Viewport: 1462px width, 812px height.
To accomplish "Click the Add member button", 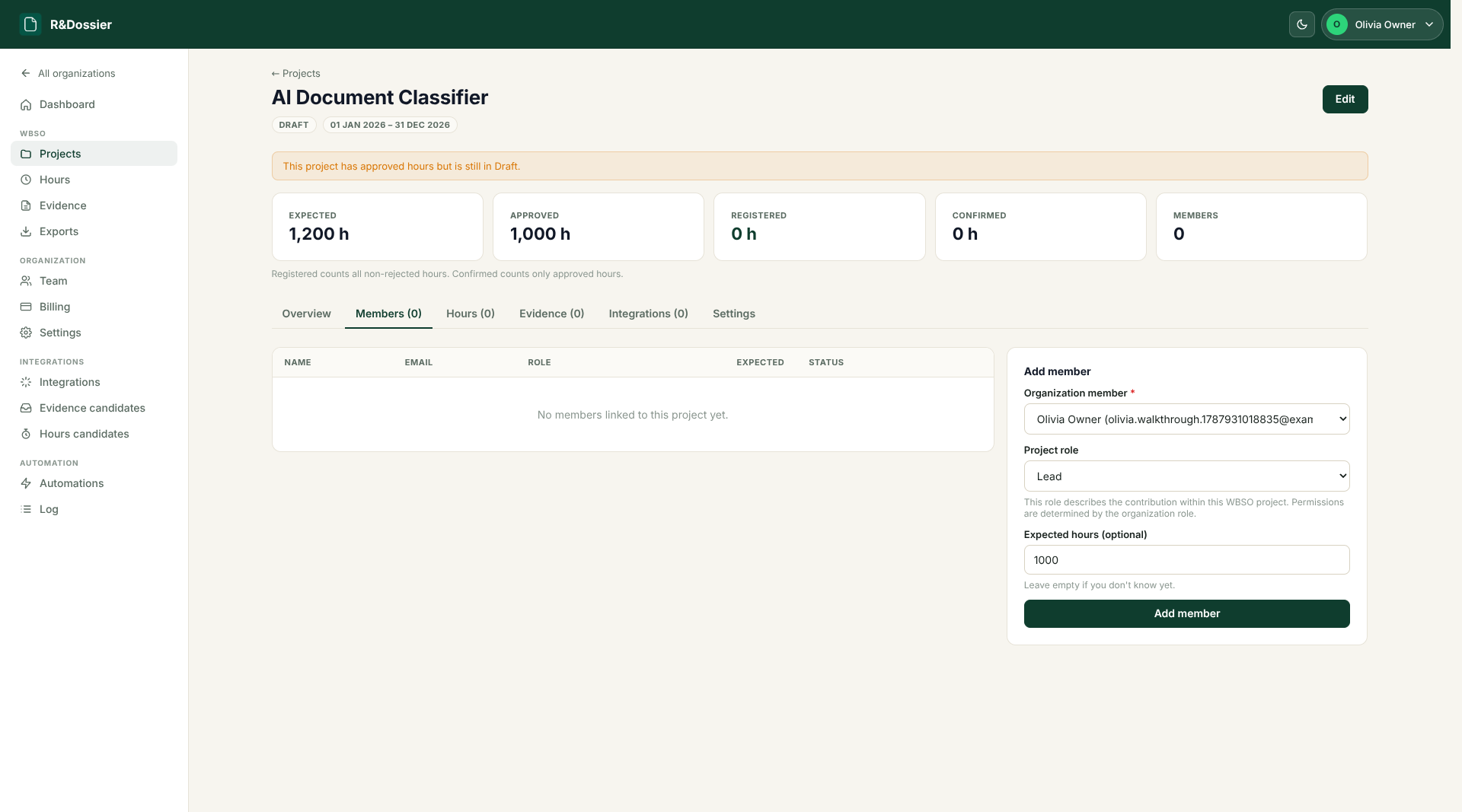I will coord(1186,613).
